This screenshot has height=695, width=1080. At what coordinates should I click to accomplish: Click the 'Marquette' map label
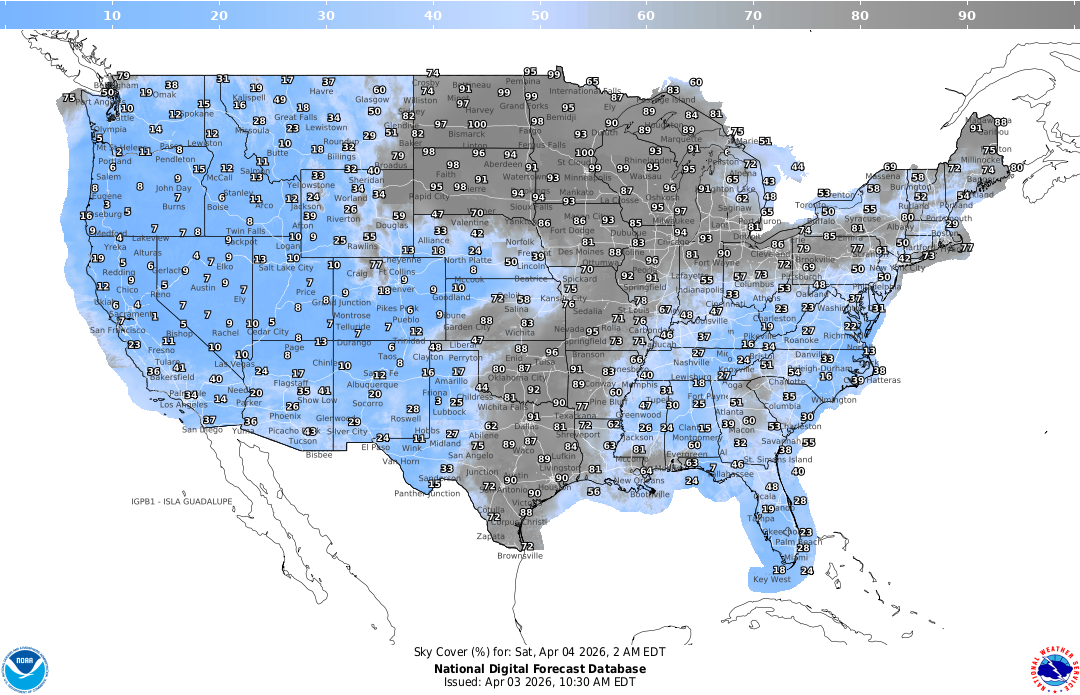click(681, 139)
